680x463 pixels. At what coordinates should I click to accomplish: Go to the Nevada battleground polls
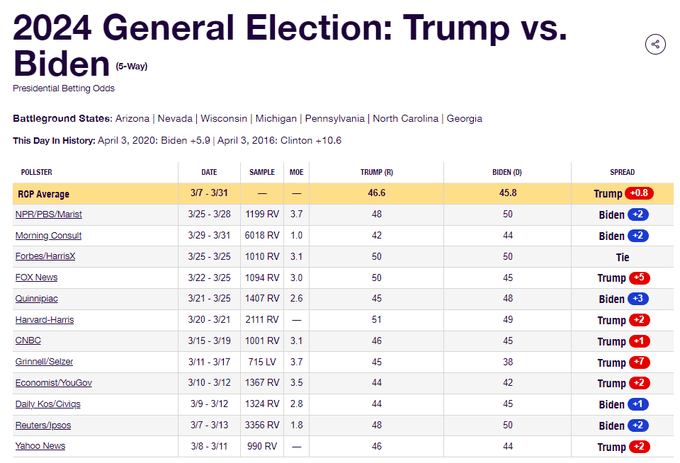click(x=178, y=118)
